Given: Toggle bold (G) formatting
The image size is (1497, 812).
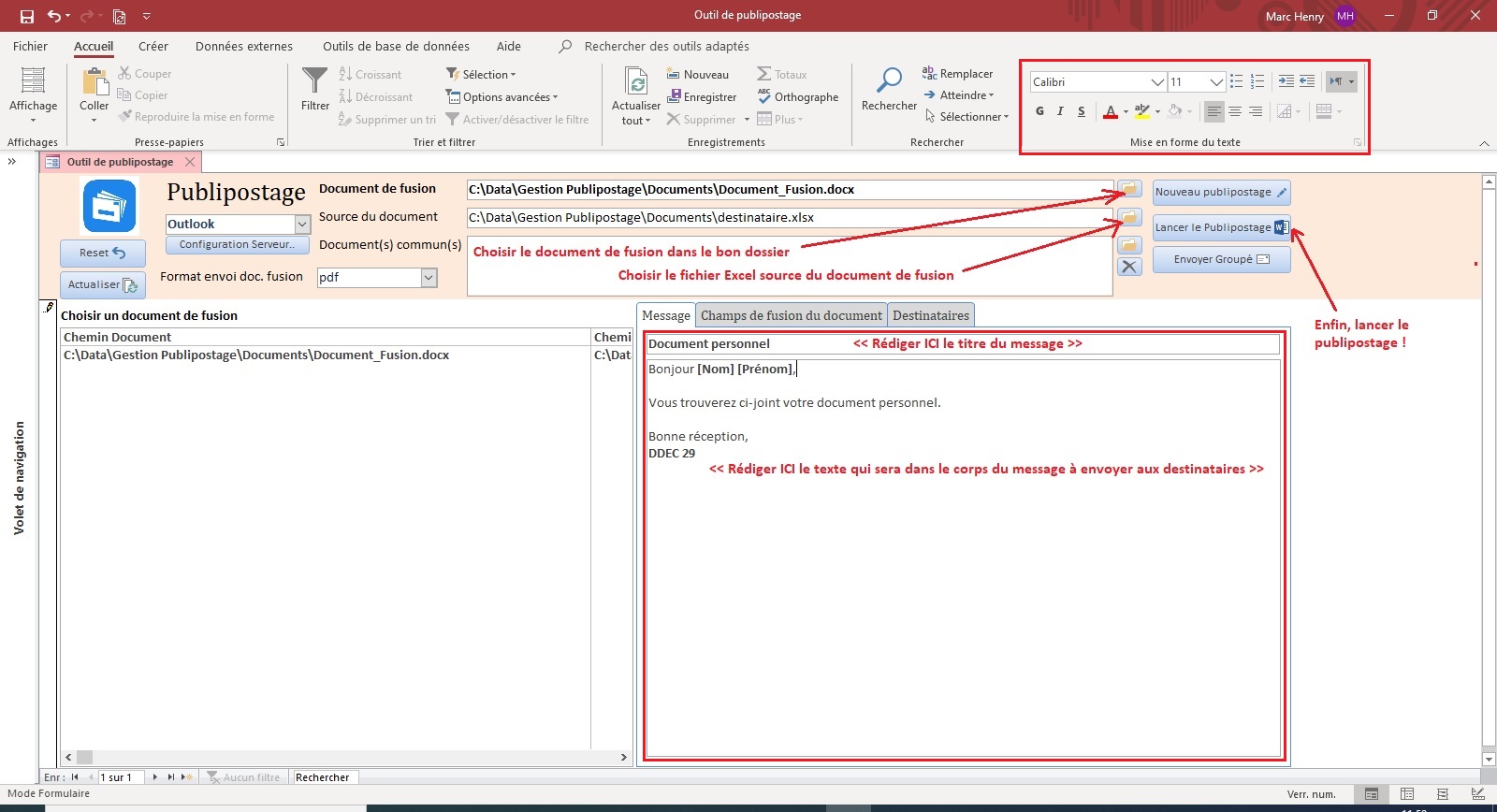Looking at the screenshot, I should point(1039,111).
